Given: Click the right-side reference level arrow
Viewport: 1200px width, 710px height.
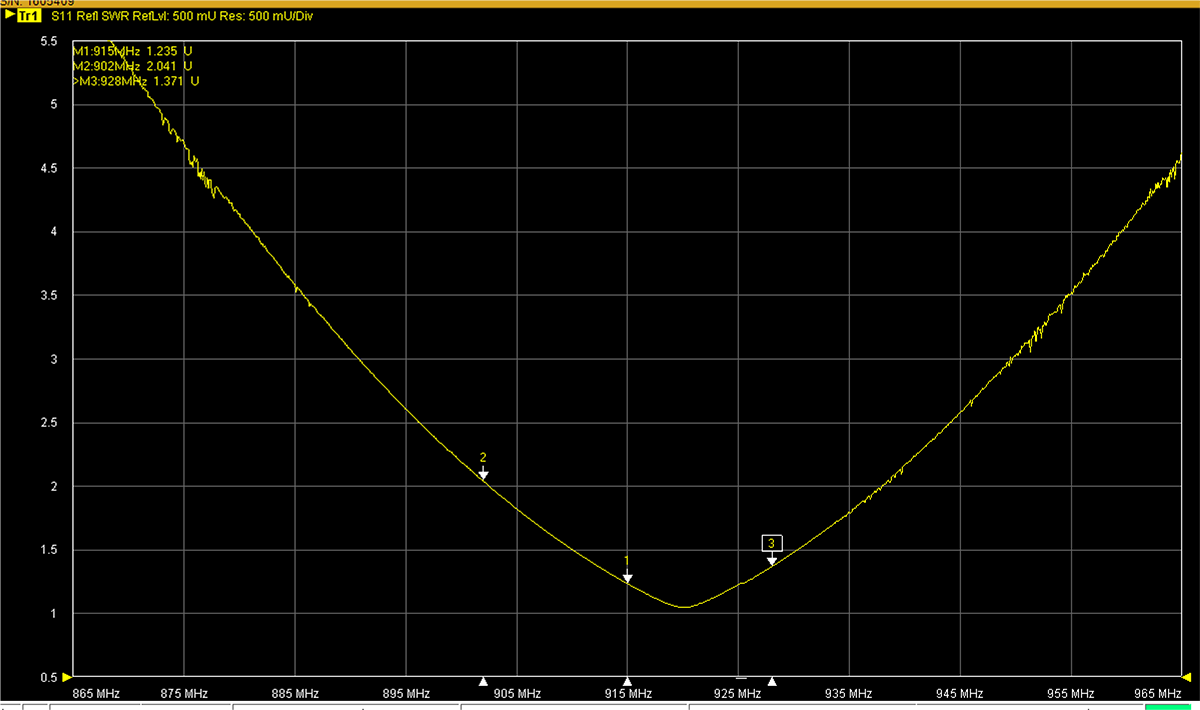Looking at the screenshot, I should click(1186, 677).
